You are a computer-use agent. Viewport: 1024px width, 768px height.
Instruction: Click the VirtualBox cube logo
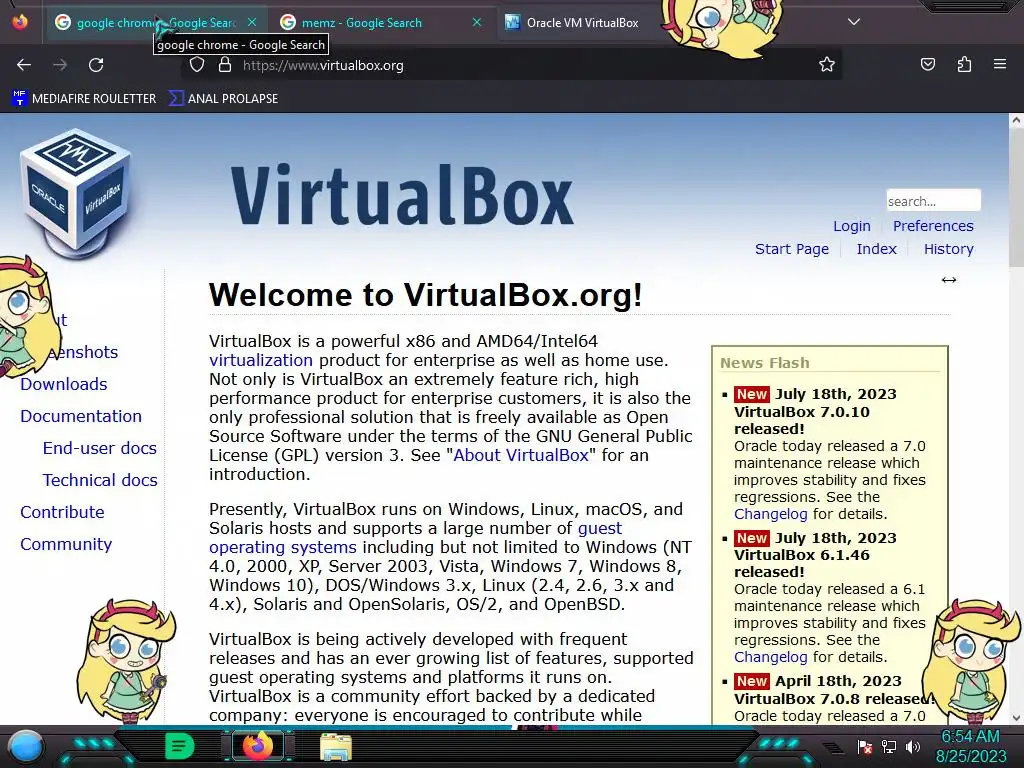coord(75,194)
